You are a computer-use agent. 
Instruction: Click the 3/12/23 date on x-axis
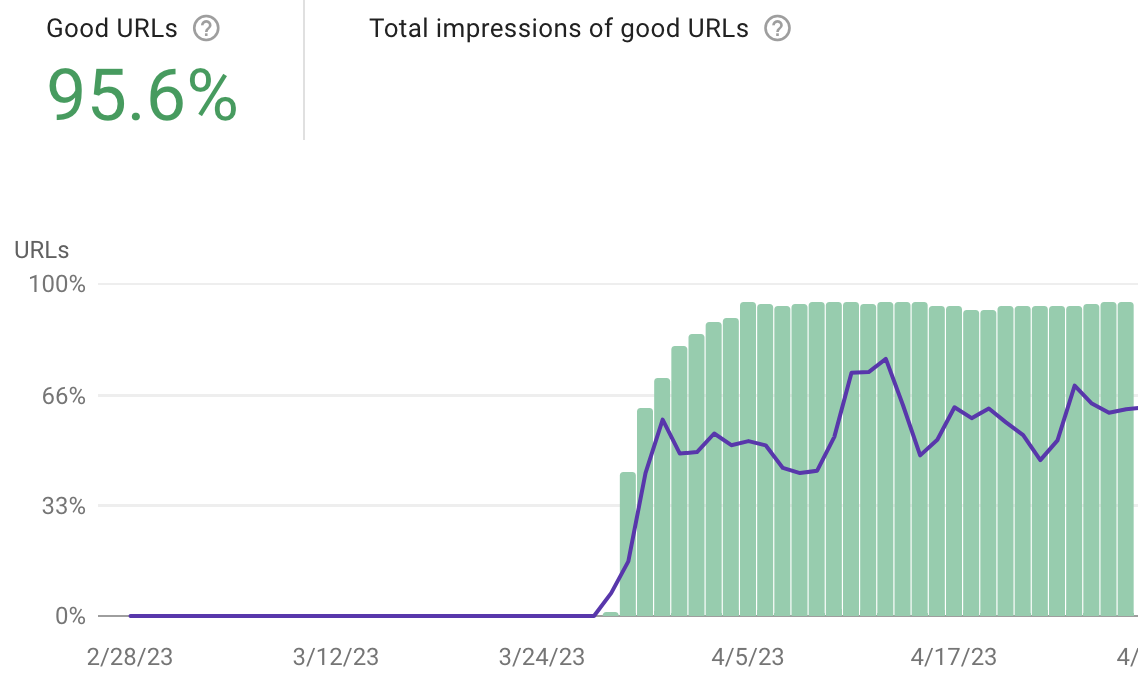(335, 657)
